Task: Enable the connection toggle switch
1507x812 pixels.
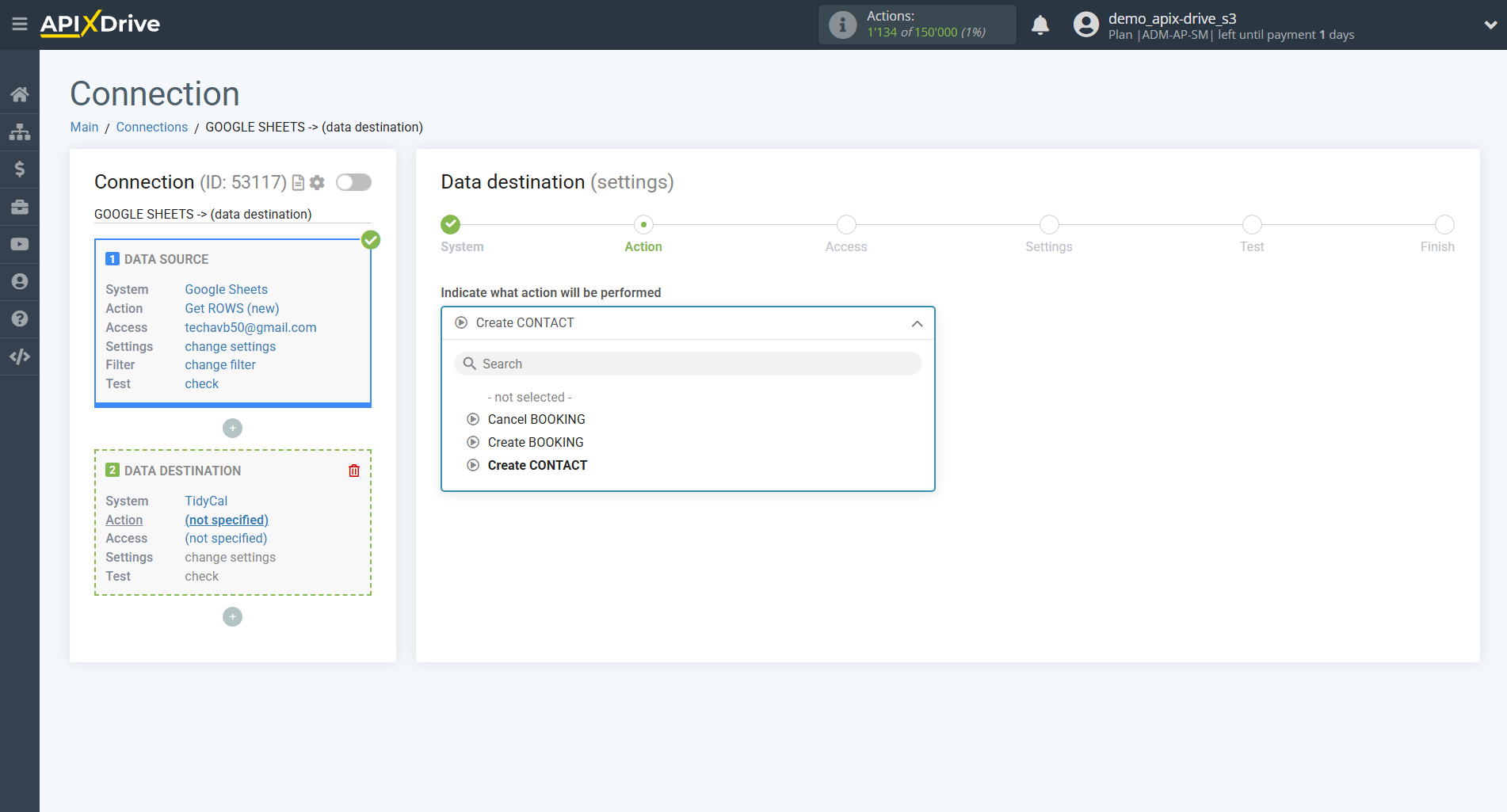Action: coord(353,182)
